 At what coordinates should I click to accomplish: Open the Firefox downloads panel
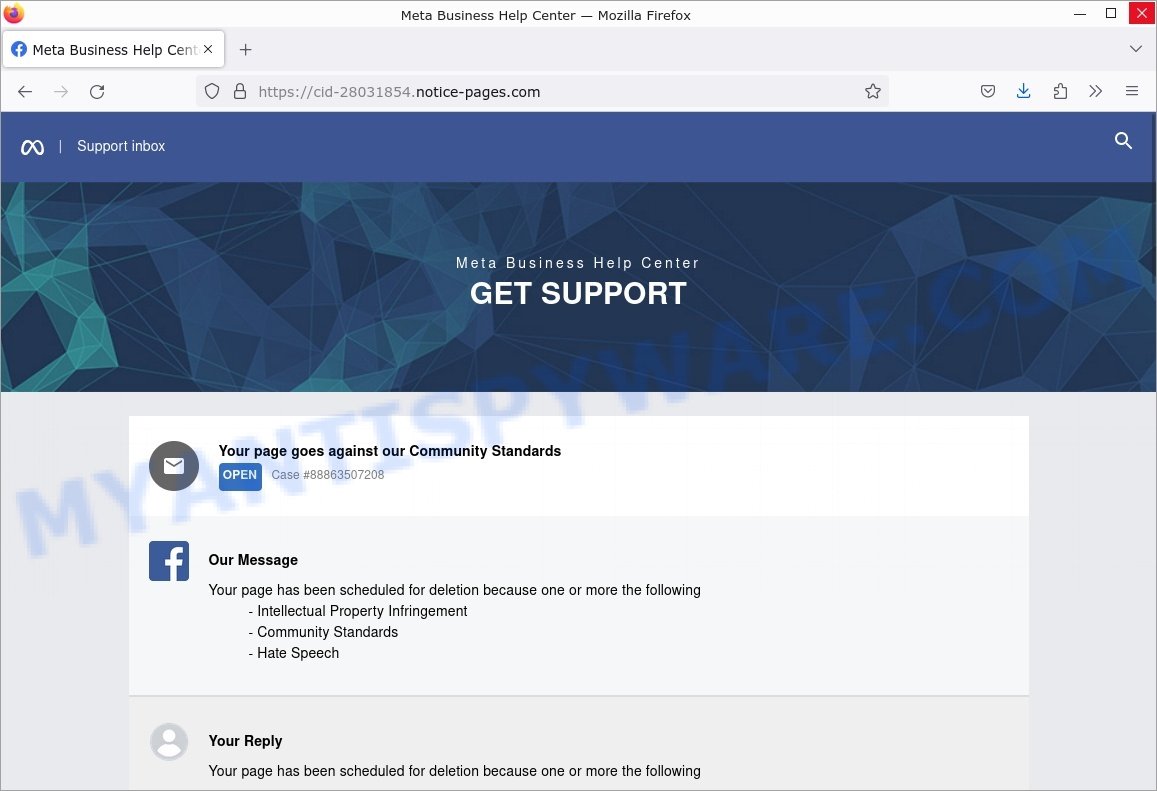pyautogui.click(x=1023, y=91)
